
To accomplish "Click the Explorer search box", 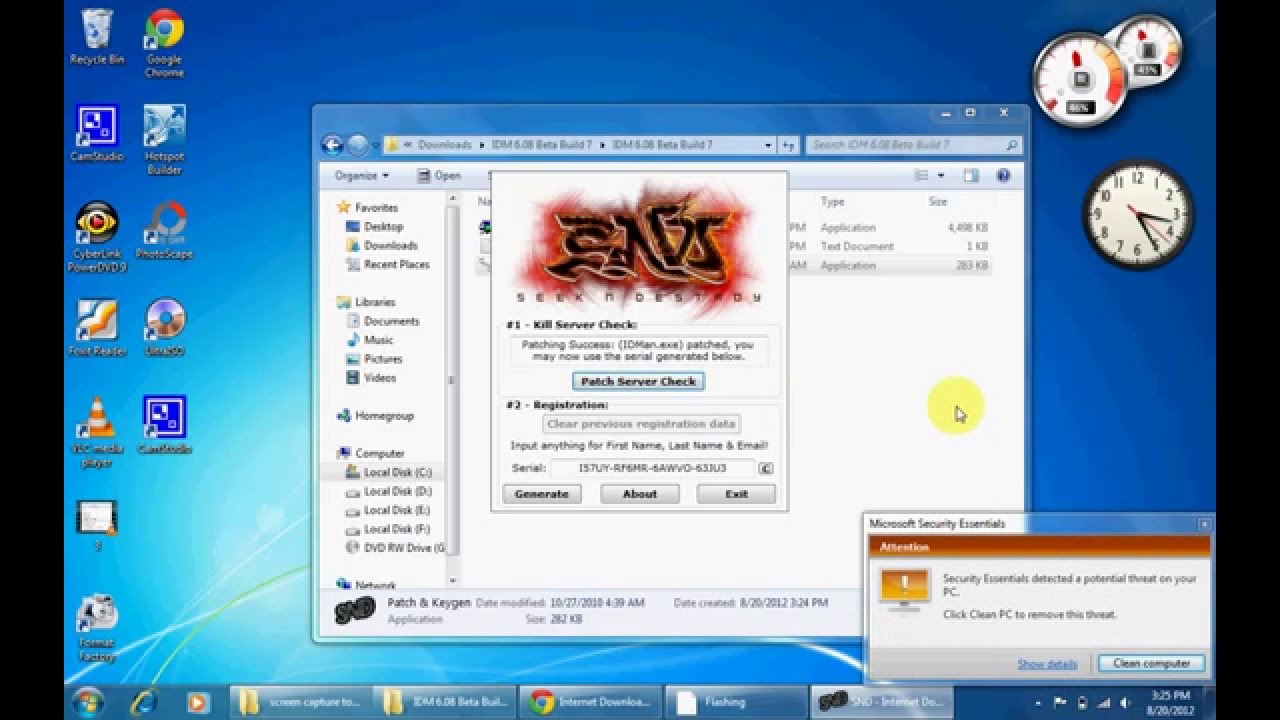I will [914, 145].
